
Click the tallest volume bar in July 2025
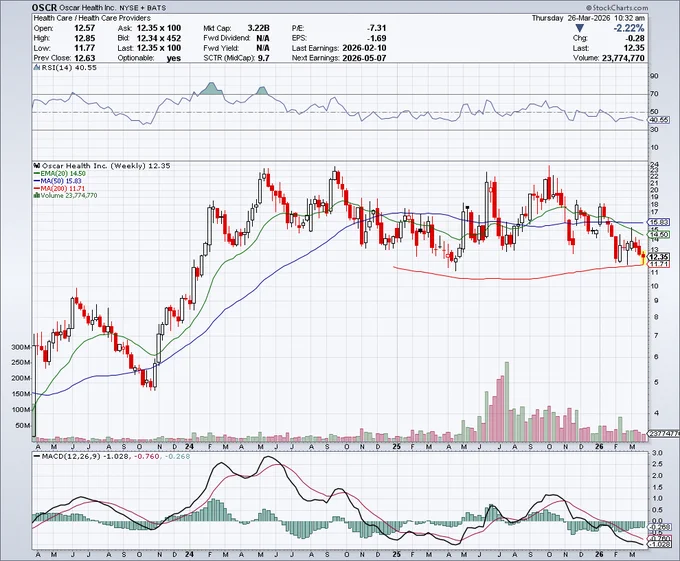point(507,401)
